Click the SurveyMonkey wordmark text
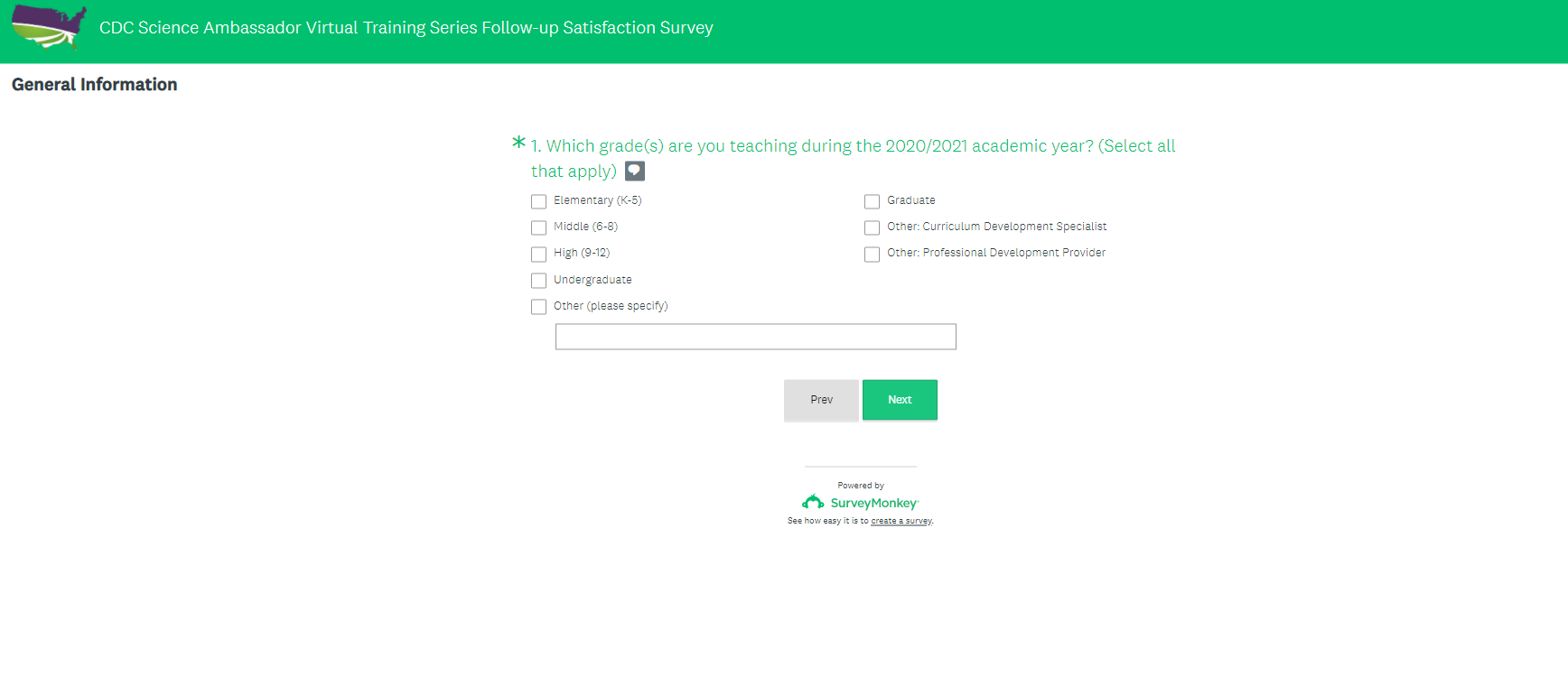This screenshot has width=1568, height=686. click(873, 503)
